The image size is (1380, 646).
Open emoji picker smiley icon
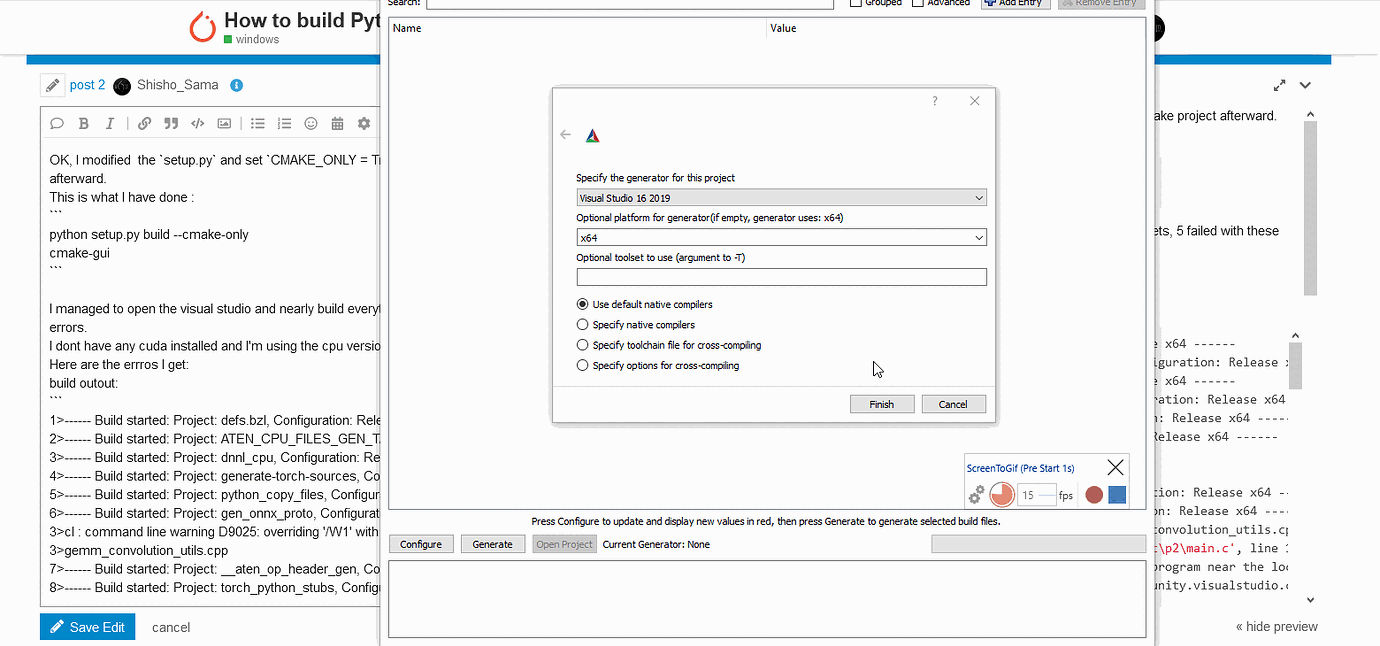311,124
